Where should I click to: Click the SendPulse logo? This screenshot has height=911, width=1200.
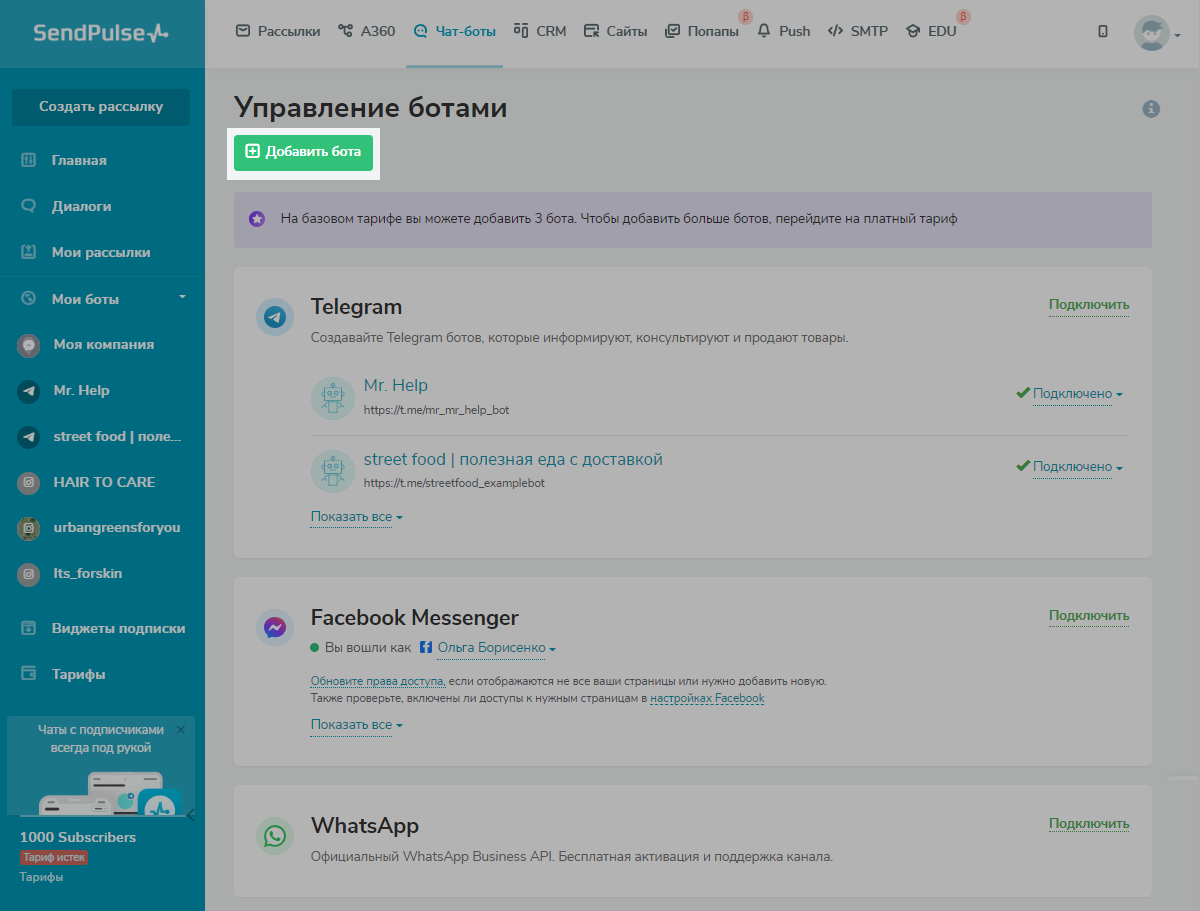point(101,33)
